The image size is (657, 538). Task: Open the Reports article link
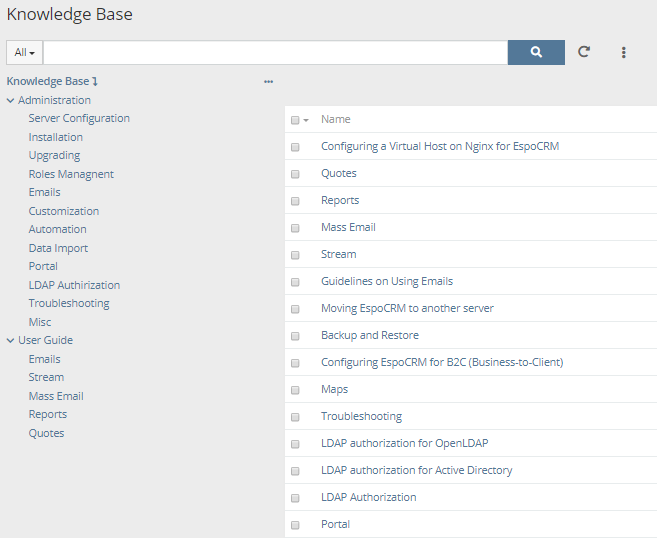(340, 201)
